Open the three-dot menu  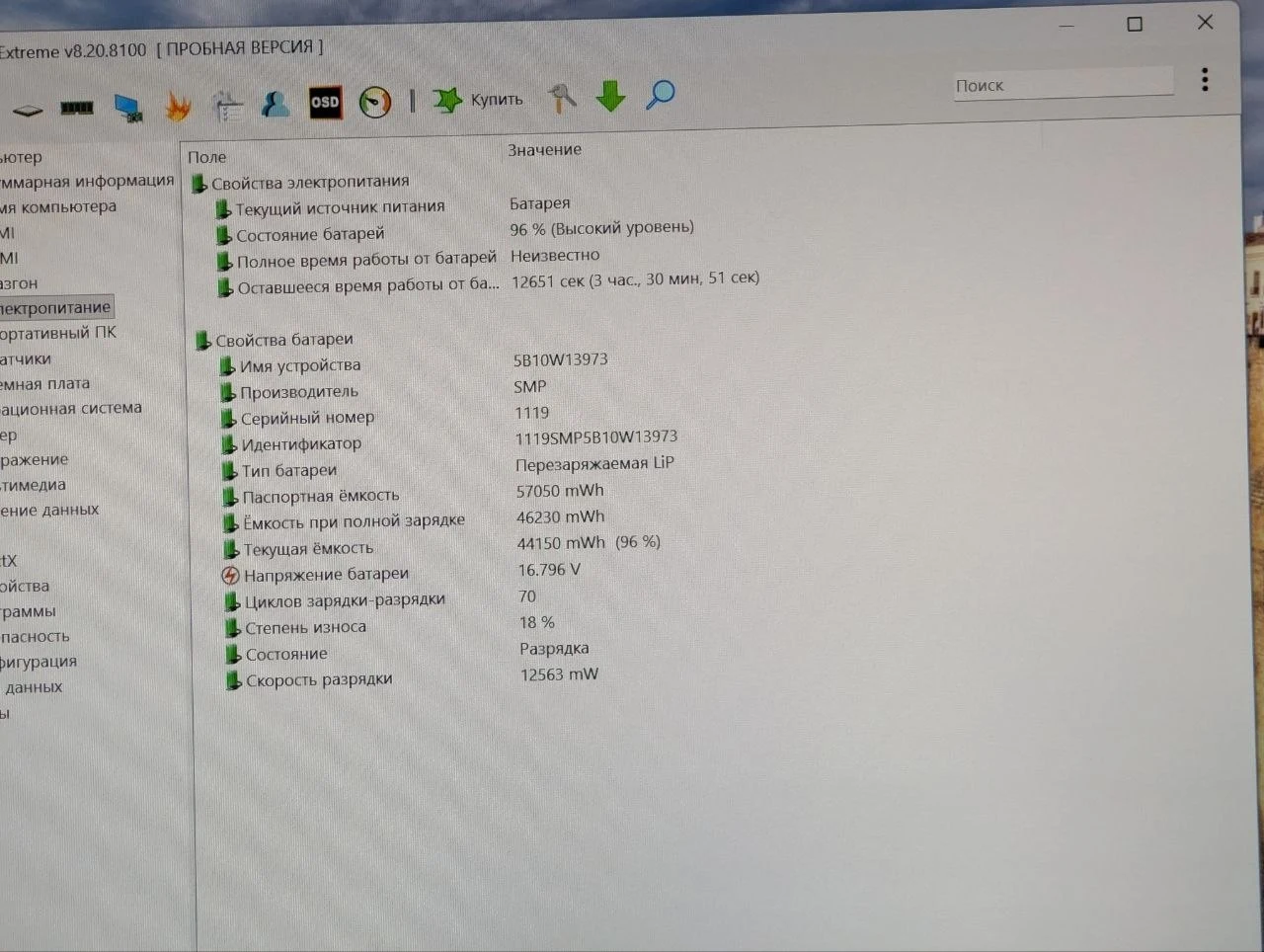1205,79
